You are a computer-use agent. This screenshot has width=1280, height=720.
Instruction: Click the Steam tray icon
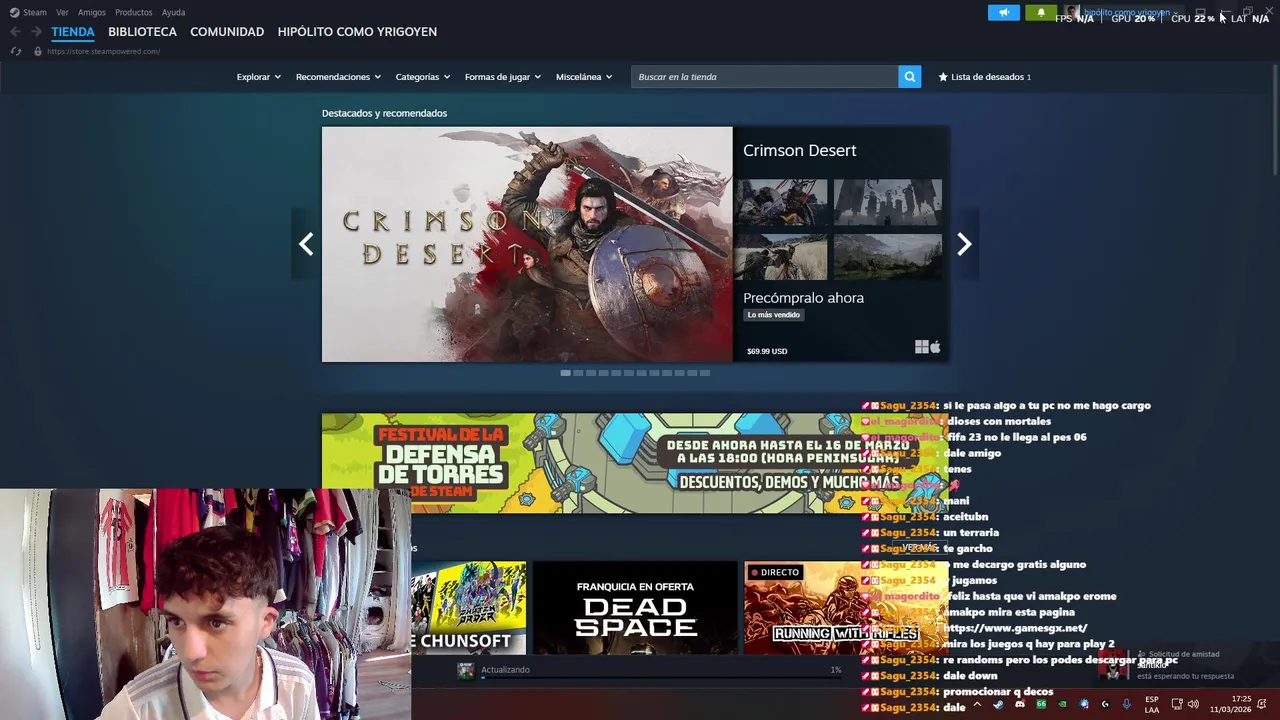pyautogui.click(x=998, y=704)
